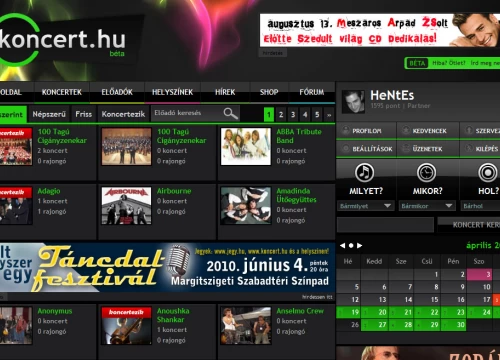Select April 20 in calendar

click(x=374, y=312)
